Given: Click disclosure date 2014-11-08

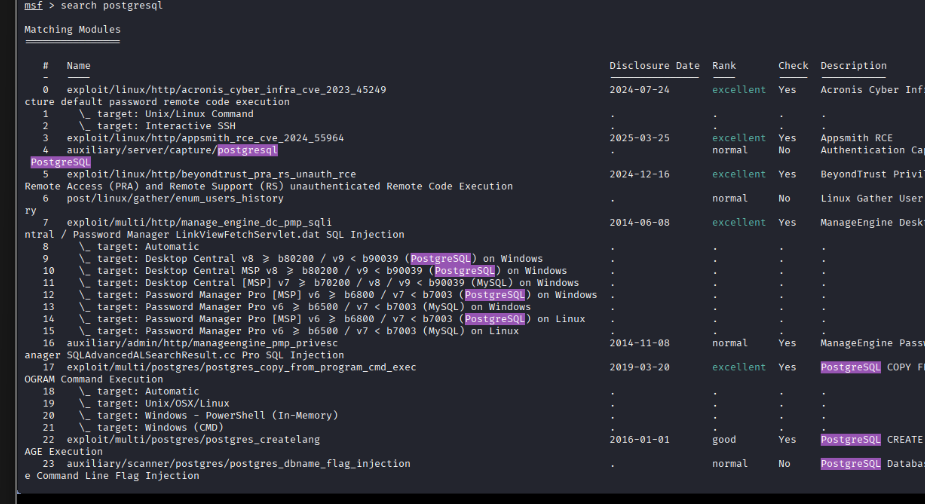Looking at the screenshot, I should 639,343.
